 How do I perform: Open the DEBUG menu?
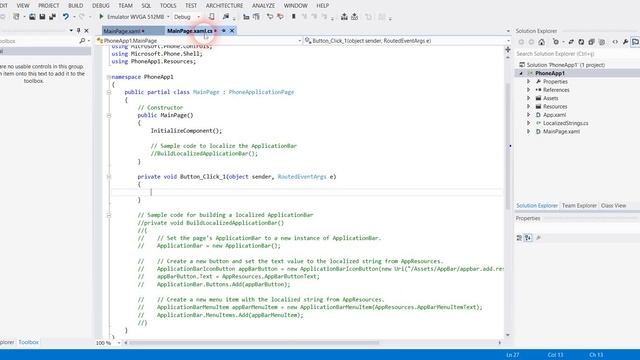click(x=101, y=6)
